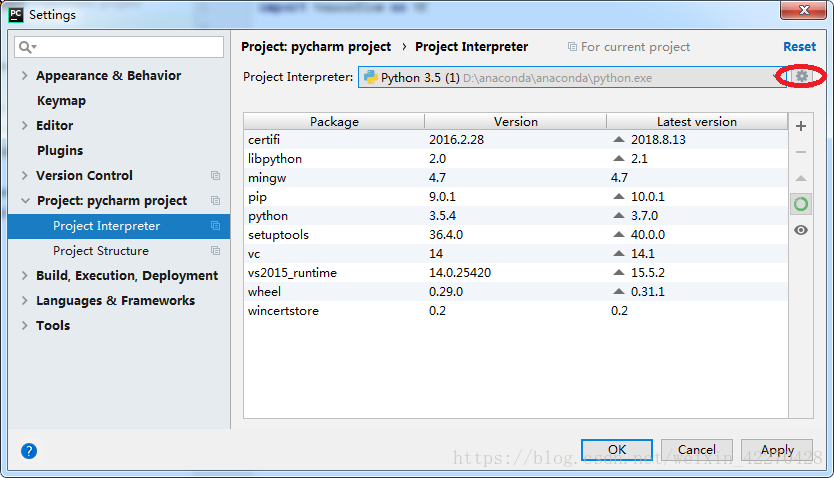Click the Latest version column header
834x478 pixels.
tap(697, 121)
